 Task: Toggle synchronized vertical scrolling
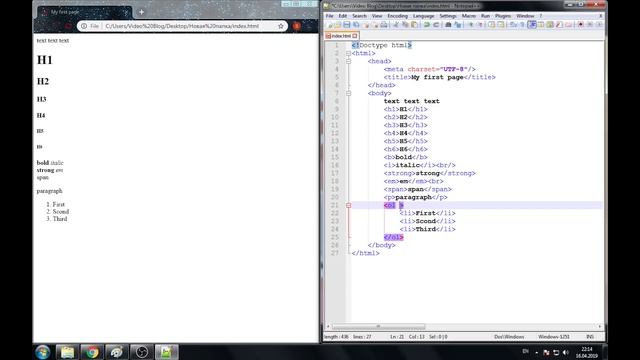tap(492, 25)
